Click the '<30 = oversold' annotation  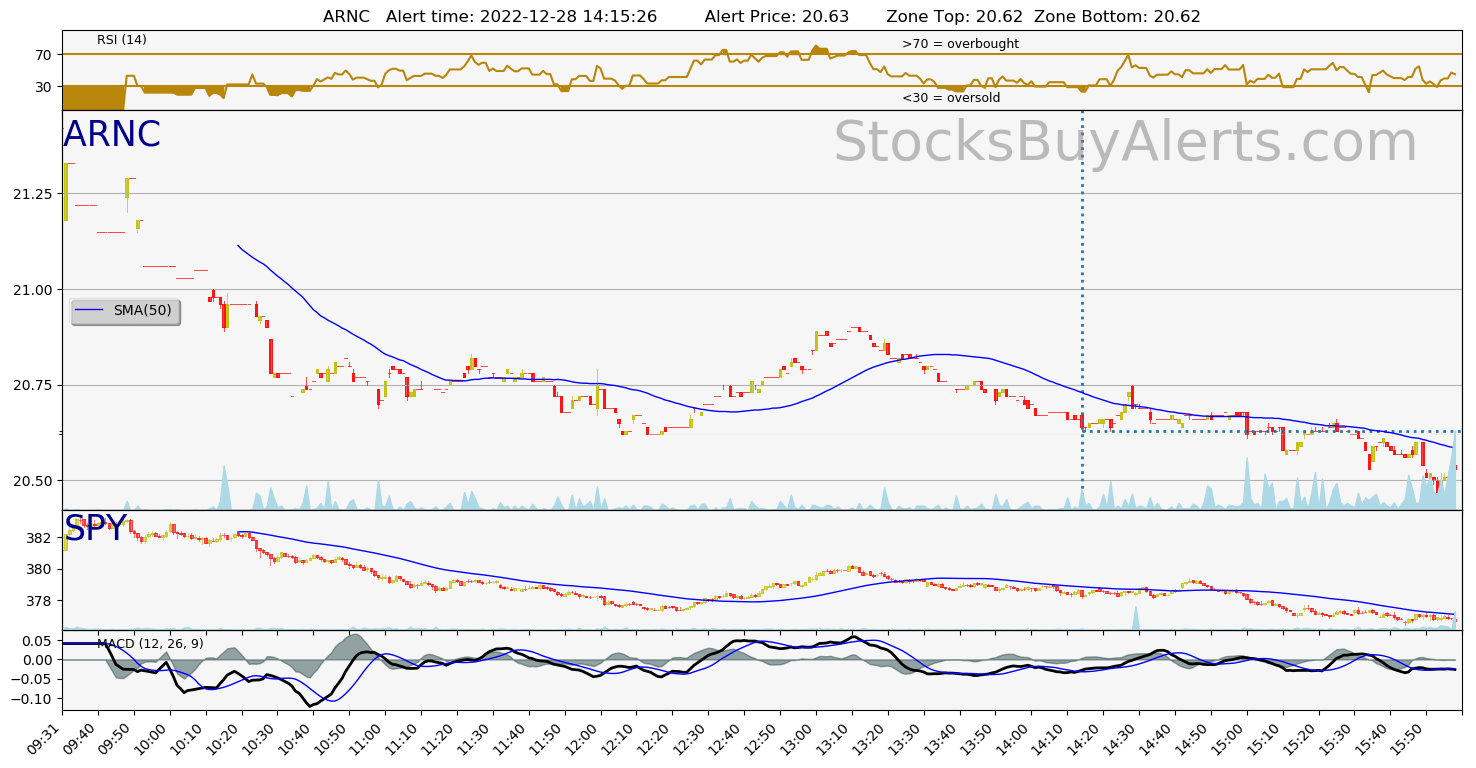[951, 98]
